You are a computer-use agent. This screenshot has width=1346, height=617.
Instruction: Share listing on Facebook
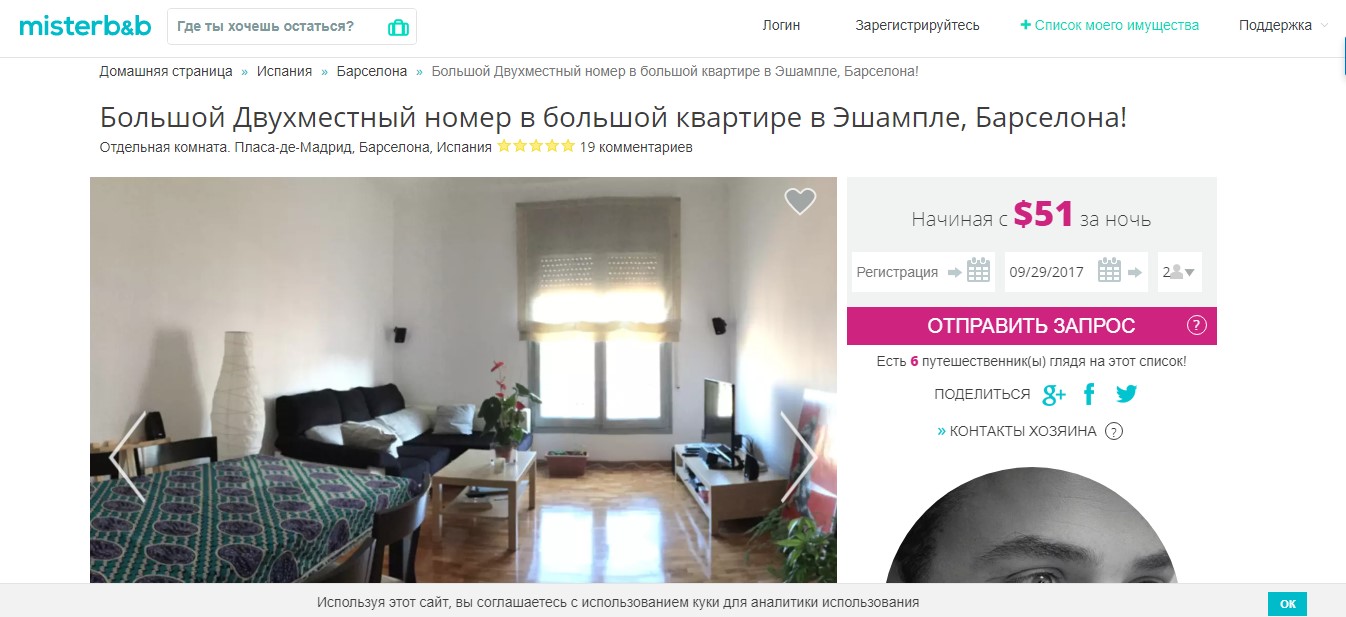[1089, 394]
